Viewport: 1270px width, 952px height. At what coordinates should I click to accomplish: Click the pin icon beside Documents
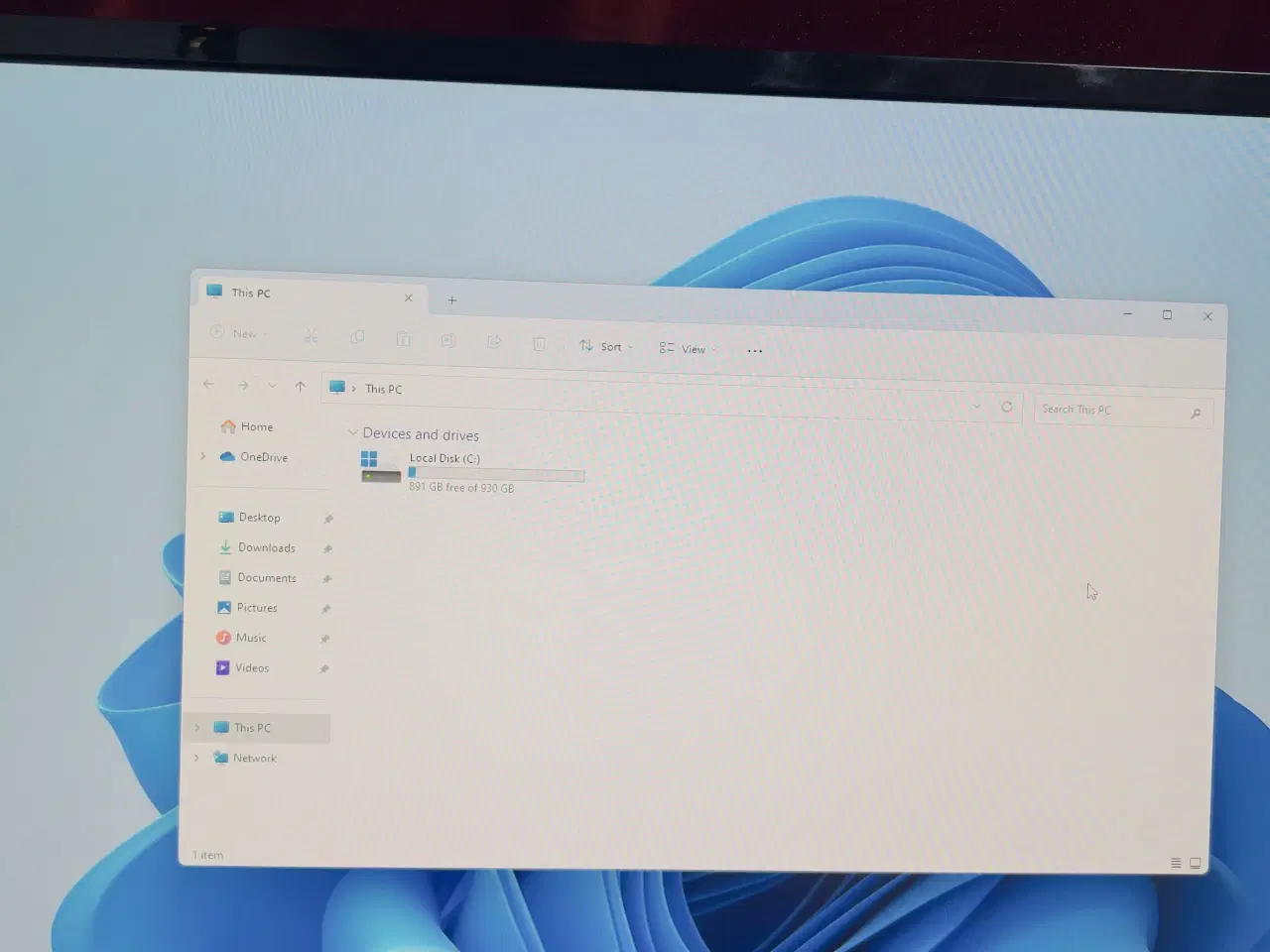click(326, 578)
